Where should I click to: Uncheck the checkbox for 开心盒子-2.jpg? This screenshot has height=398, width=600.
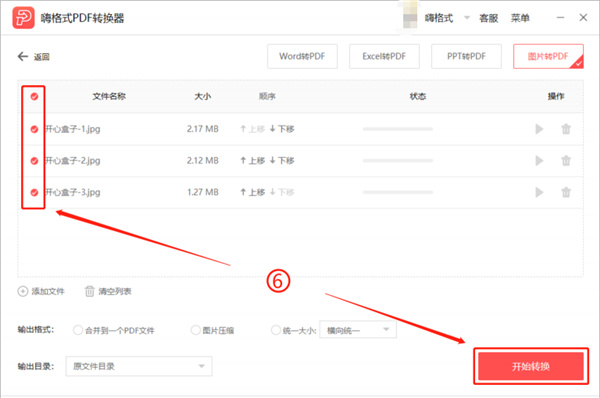34,161
